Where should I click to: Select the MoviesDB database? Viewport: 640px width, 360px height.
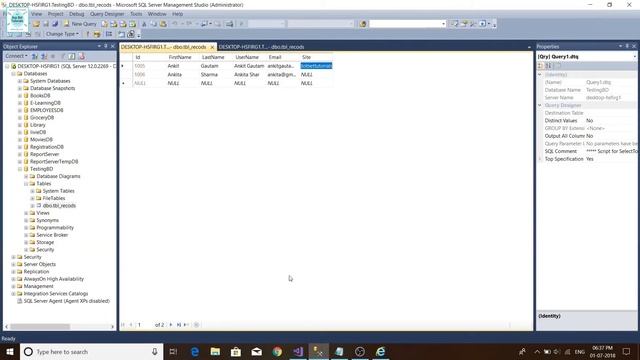tap(41, 140)
